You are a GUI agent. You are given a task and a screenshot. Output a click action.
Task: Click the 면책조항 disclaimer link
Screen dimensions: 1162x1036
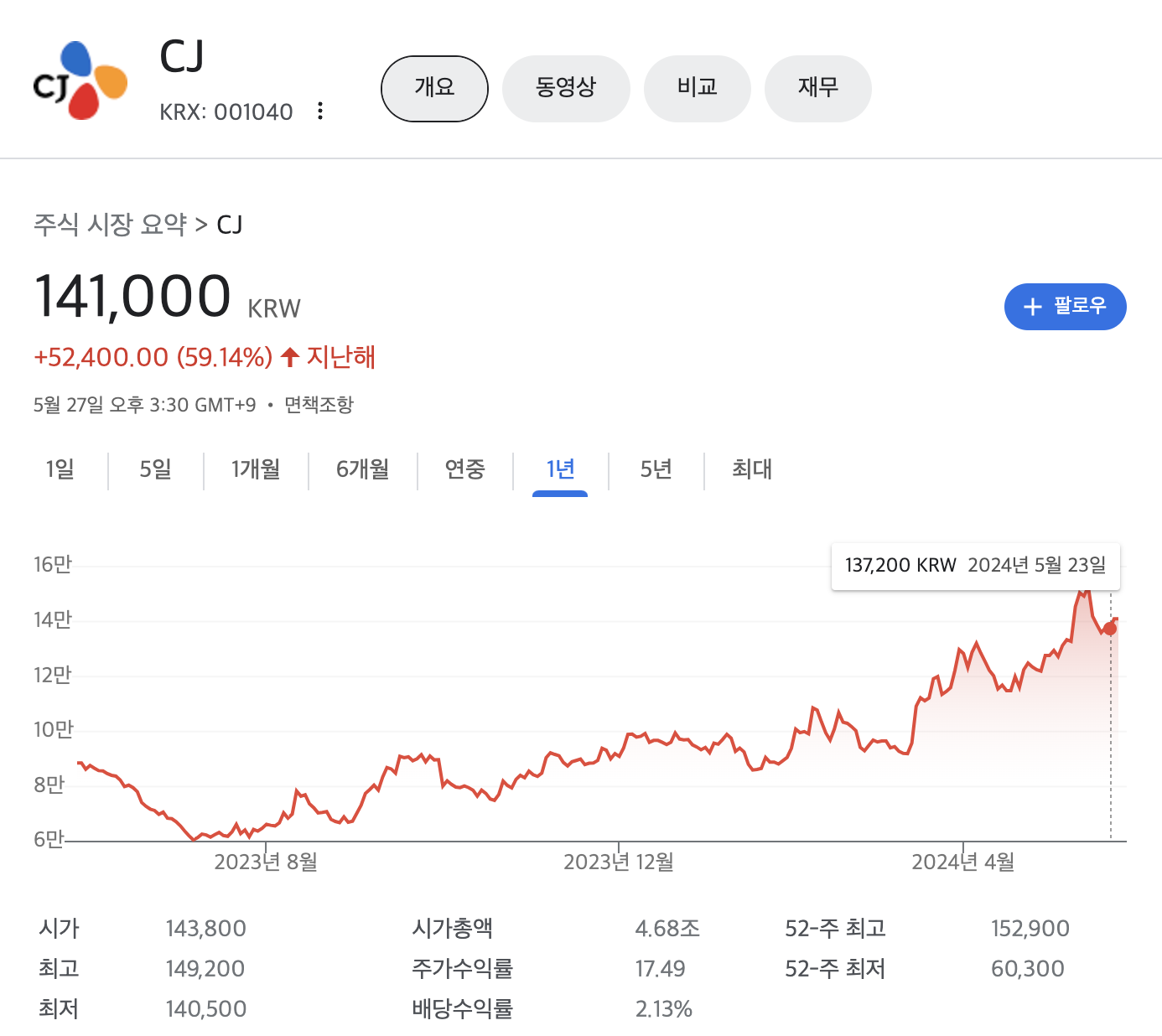point(319,405)
